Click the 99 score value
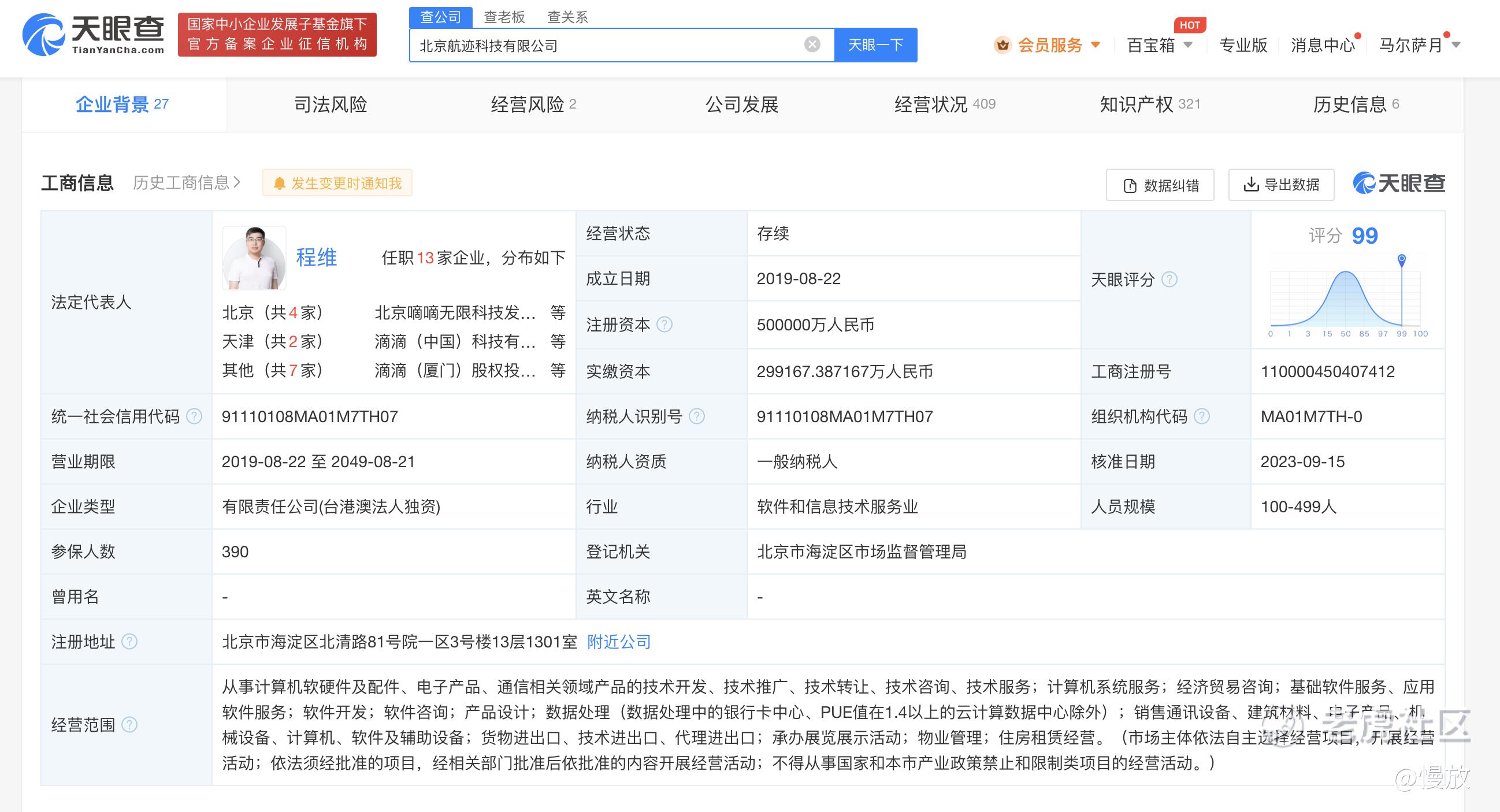The image size is (1500, 812). tap(1364, 235)
